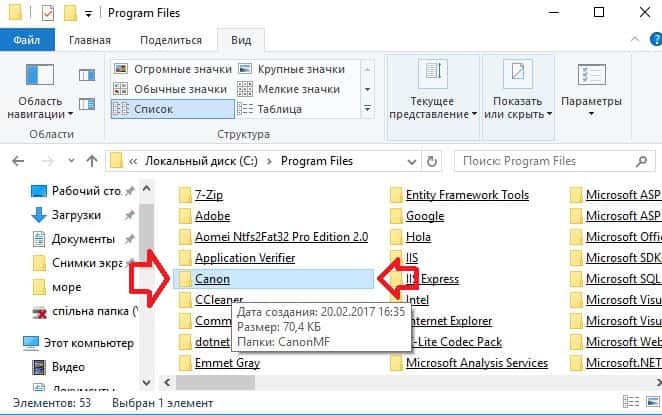Open Загрузки in navigation pane

pos(82,215)
